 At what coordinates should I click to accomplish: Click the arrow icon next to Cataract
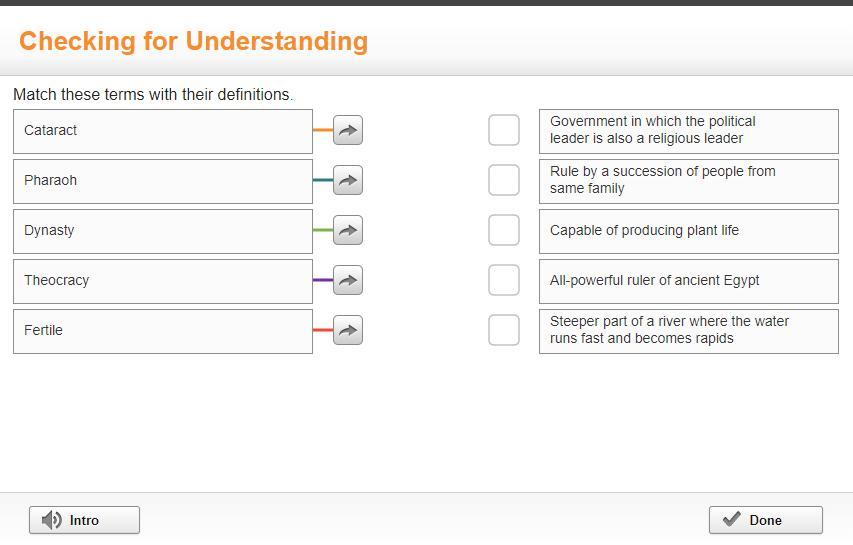click(347, 130)
